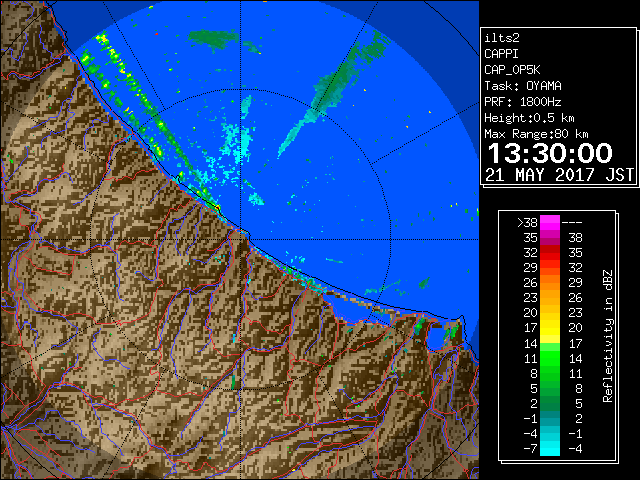The image size is (640, 480).
Task: Click the 'CAPPI' product label
Action: point(501,54)
